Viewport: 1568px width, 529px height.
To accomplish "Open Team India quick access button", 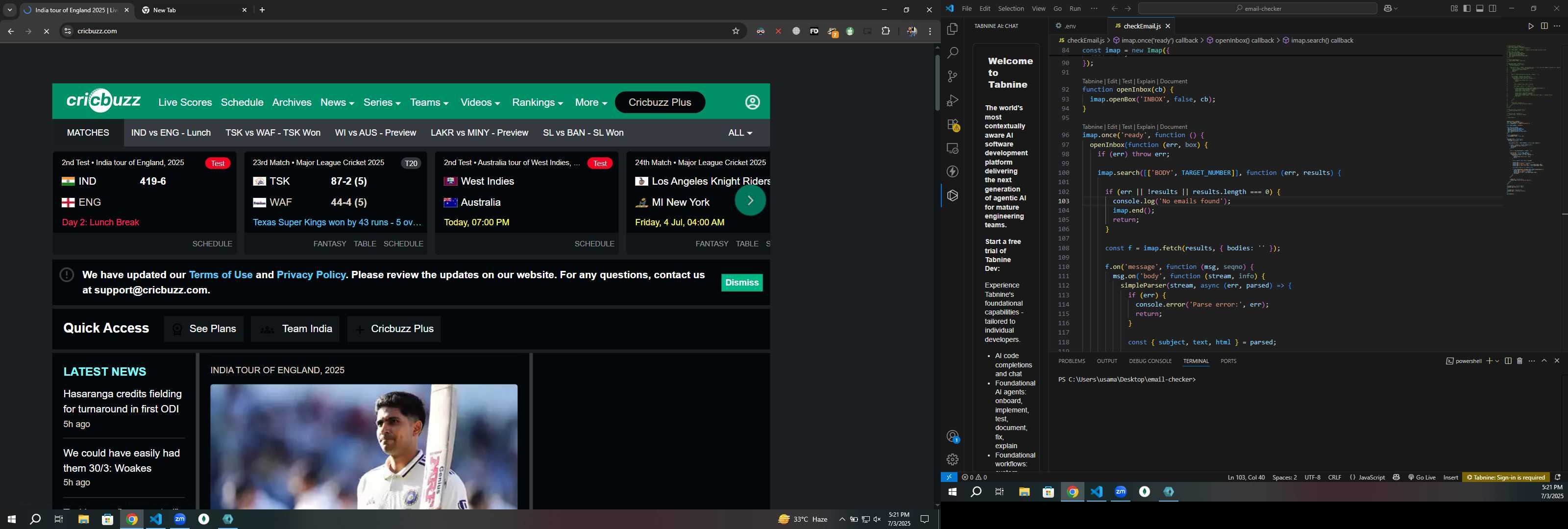I will (x=295, y=329).
